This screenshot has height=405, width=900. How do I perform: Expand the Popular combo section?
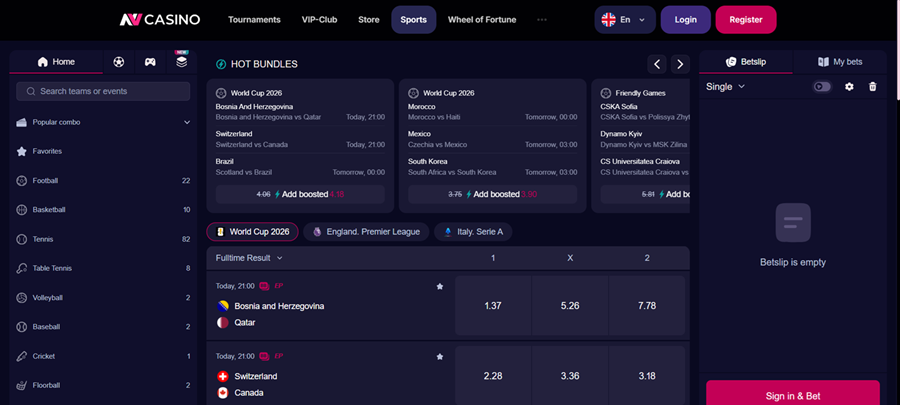coord(103,122)
